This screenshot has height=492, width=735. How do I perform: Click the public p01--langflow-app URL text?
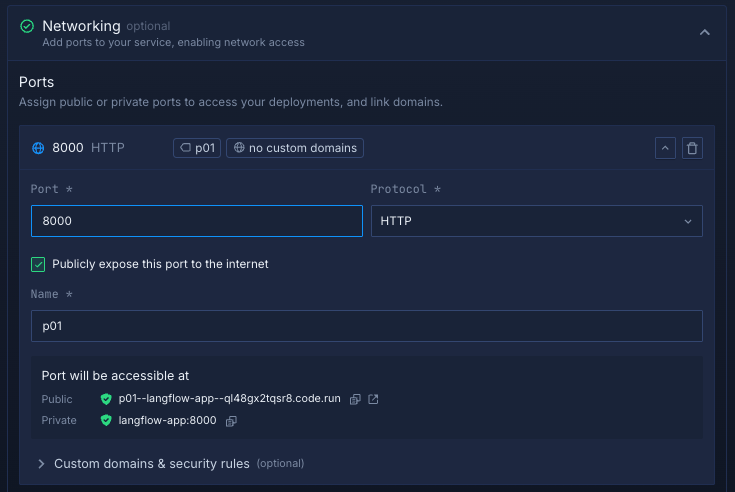[229, 399]
